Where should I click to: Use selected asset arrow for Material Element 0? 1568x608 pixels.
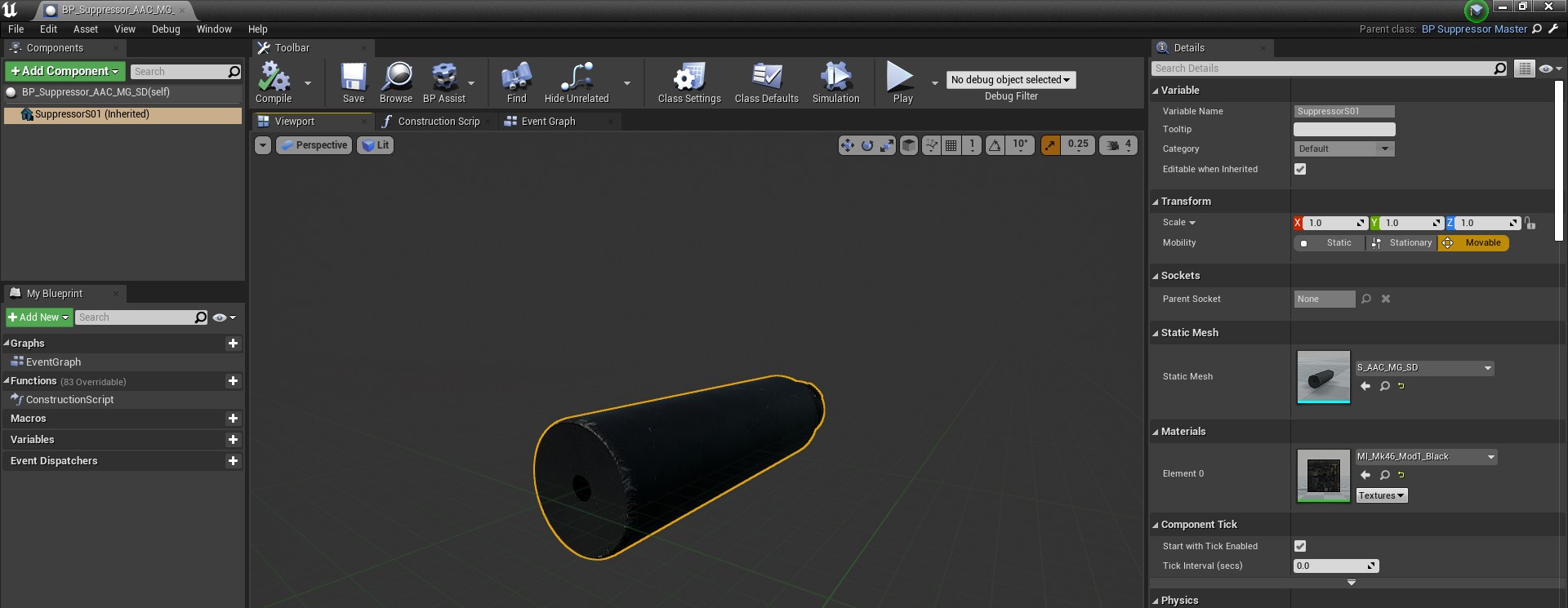pyautogui.click(x=1365, y=475)
